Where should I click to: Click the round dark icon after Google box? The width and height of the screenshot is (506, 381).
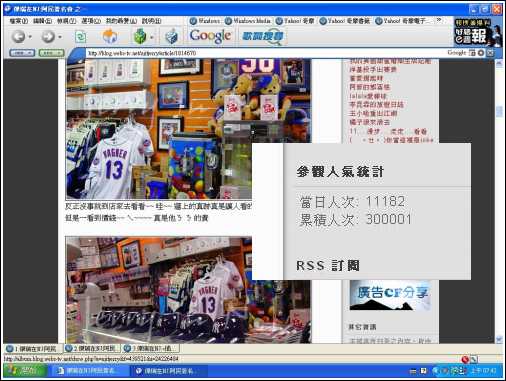click(x=481, y=53)
